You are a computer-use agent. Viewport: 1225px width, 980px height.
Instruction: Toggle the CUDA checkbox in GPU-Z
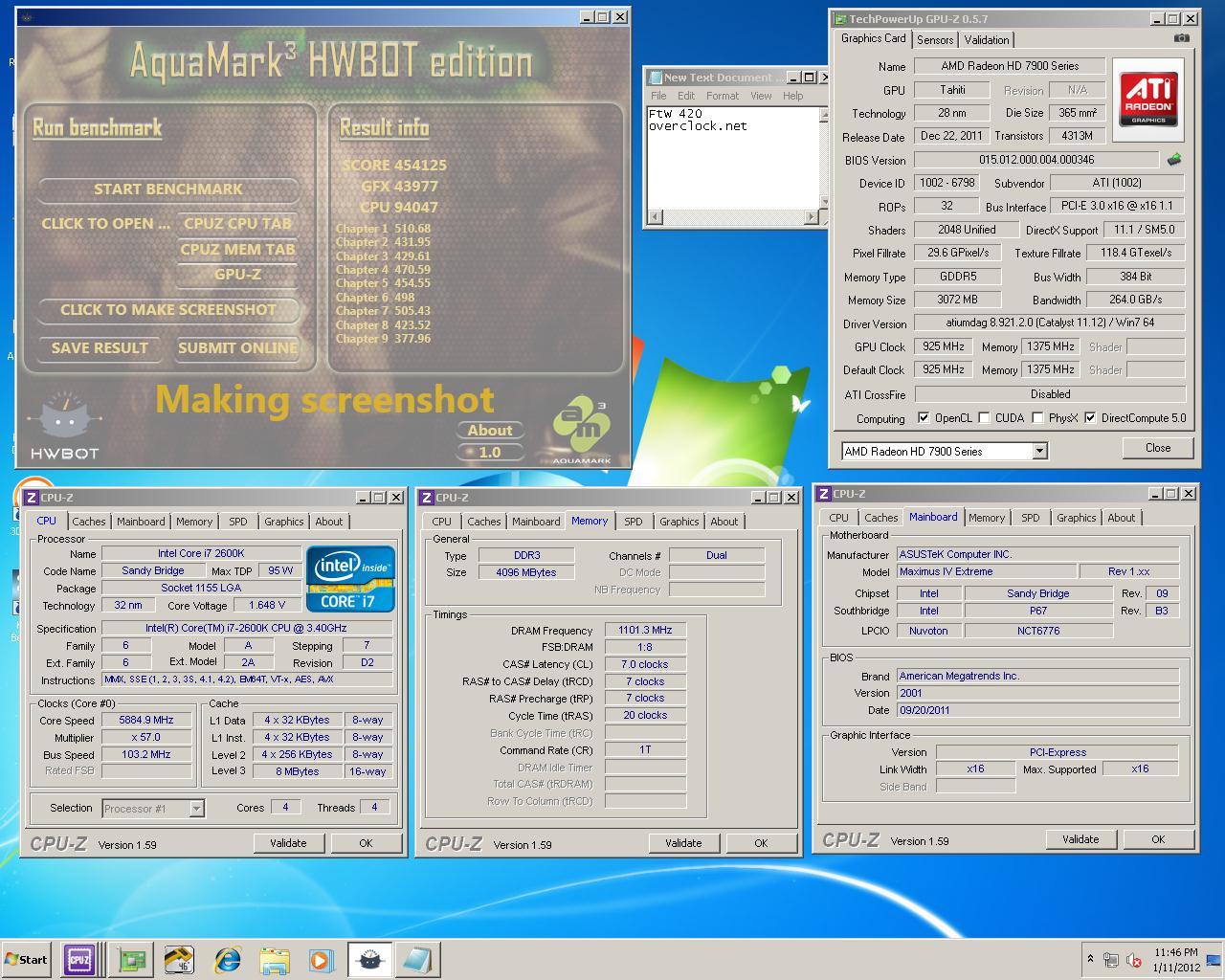[984, 418]
